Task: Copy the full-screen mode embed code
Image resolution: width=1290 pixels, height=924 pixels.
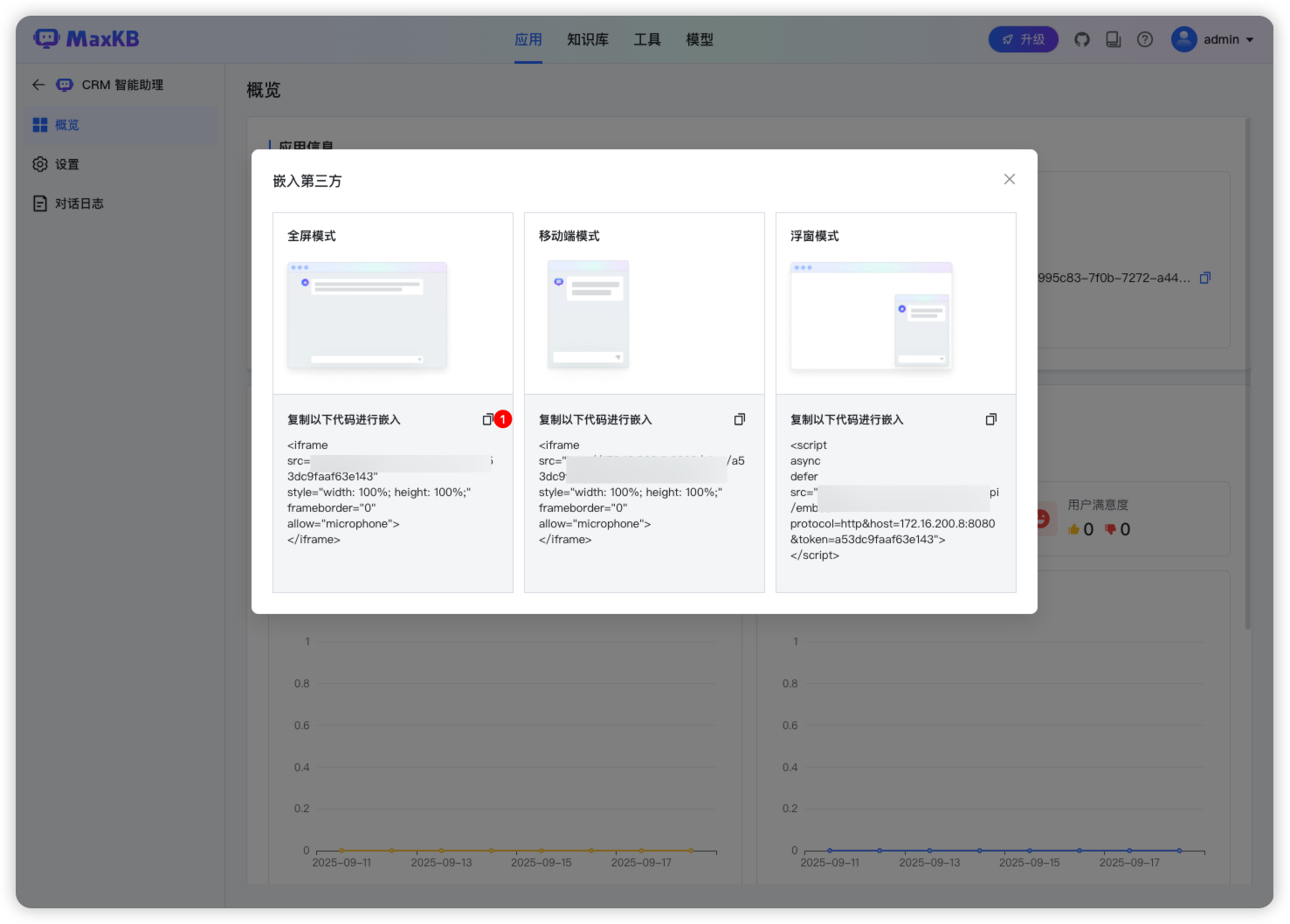Action: [487, 420]
